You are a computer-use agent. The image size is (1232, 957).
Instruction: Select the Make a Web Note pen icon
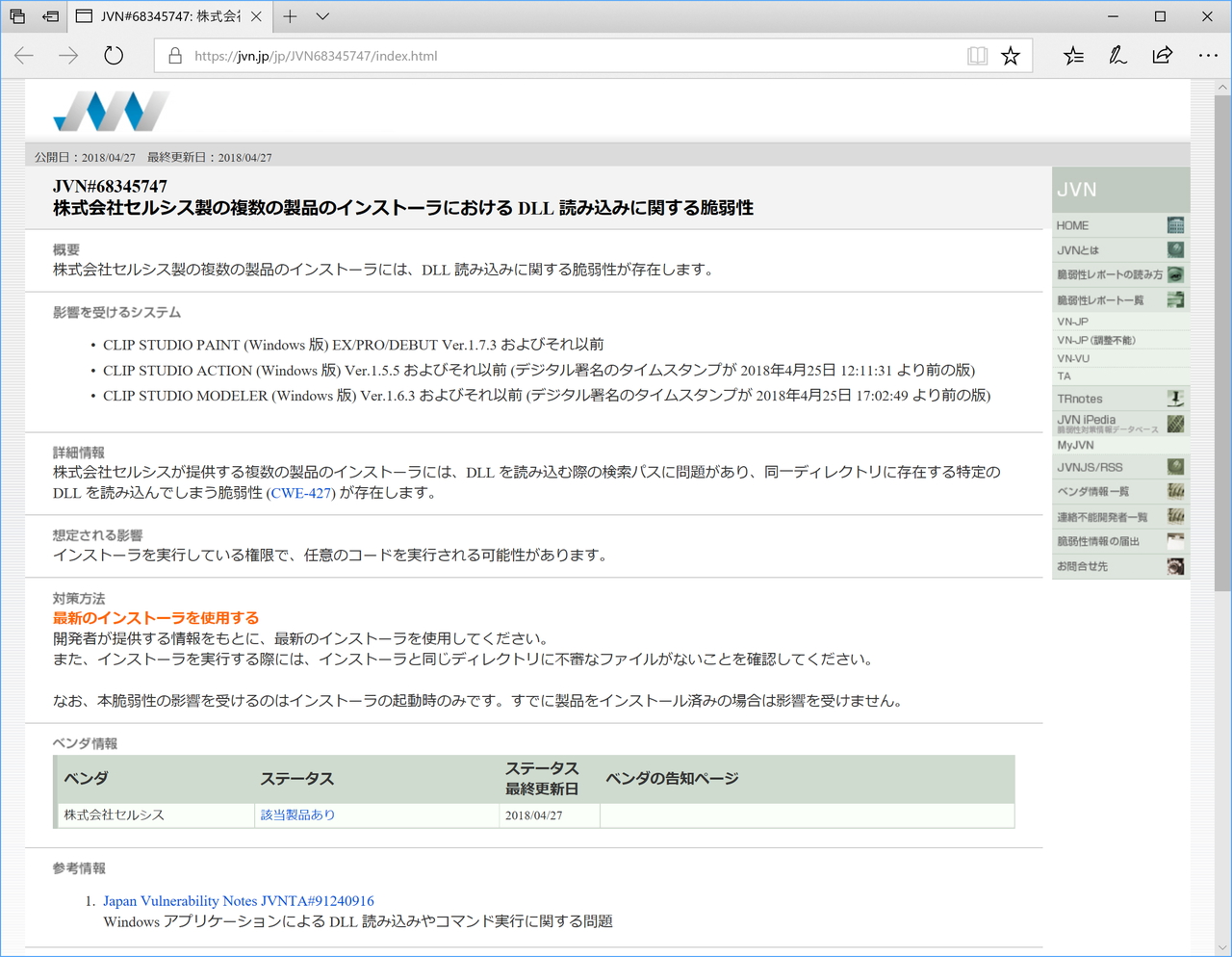(1116, 56)
